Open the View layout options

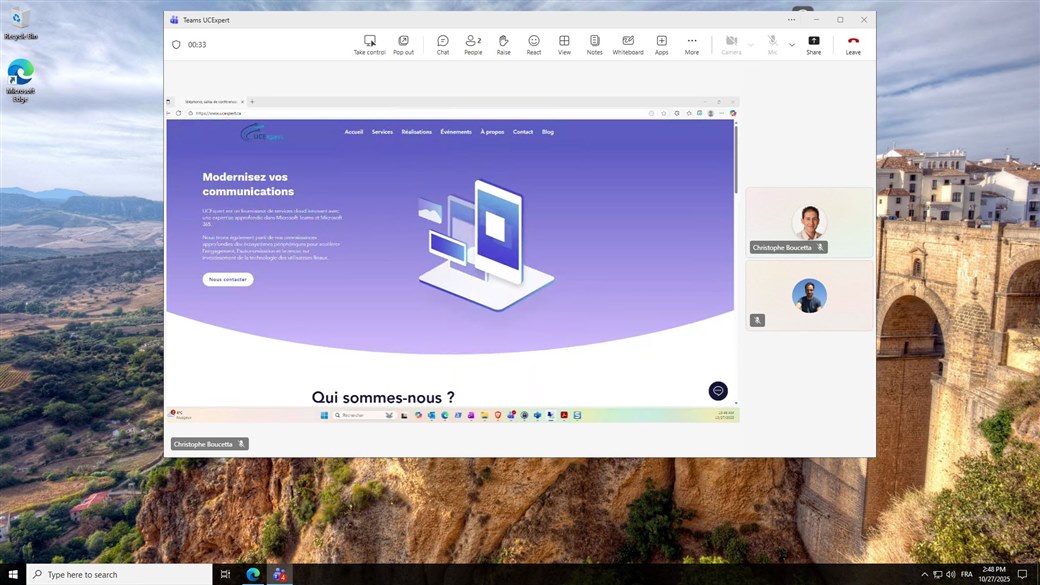564,44
